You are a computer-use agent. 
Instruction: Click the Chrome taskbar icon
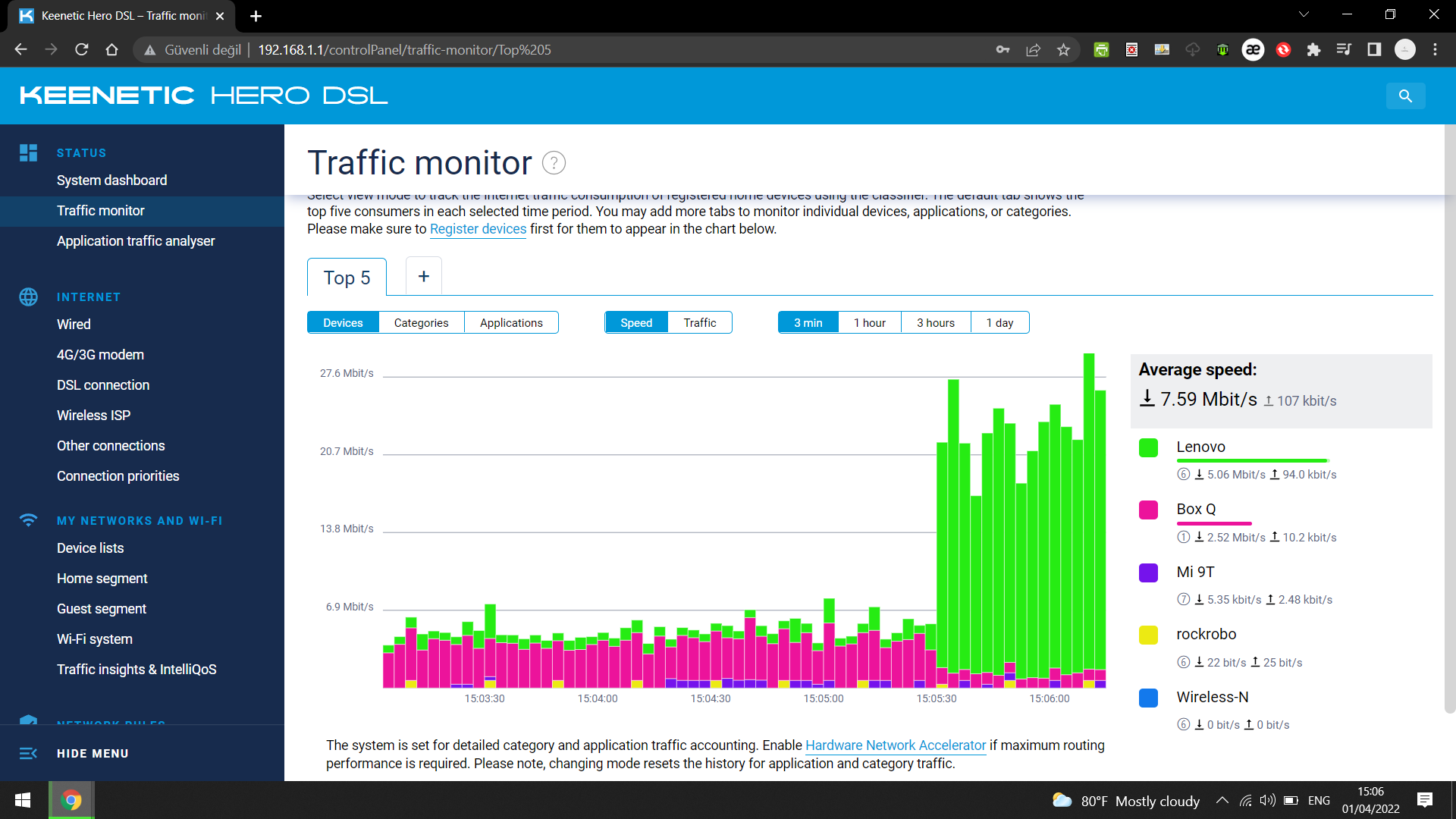[71, 800]
